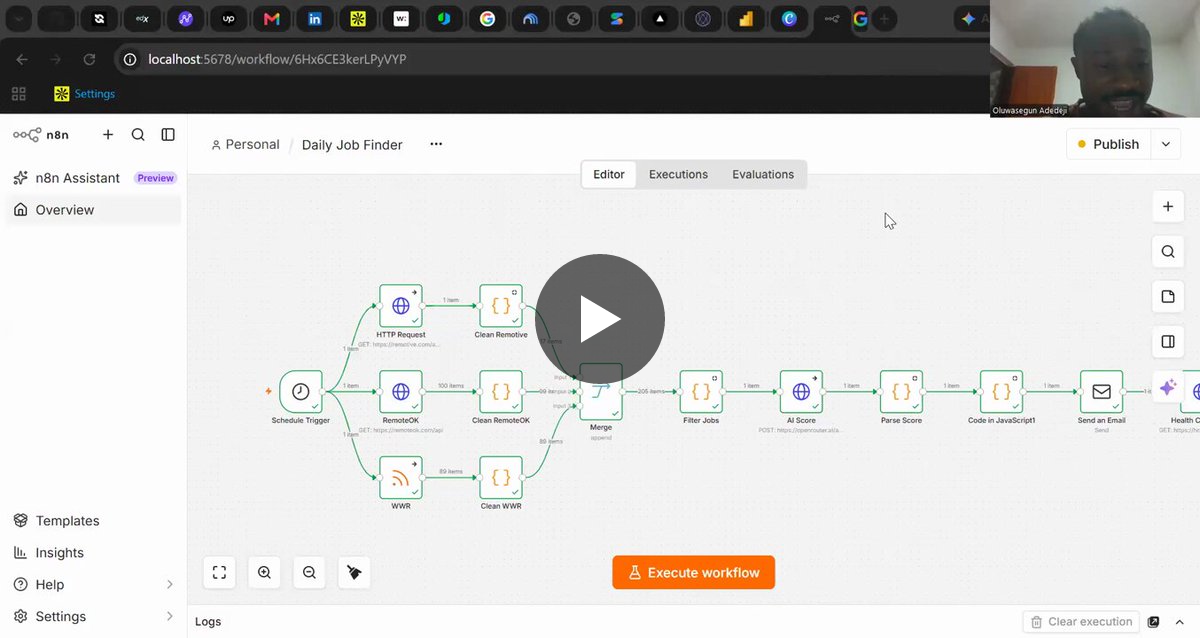The height and width of the screenshot is (638, 1200).
Task: Toggle the canvas side panel icon
Action: (1168, 342)
